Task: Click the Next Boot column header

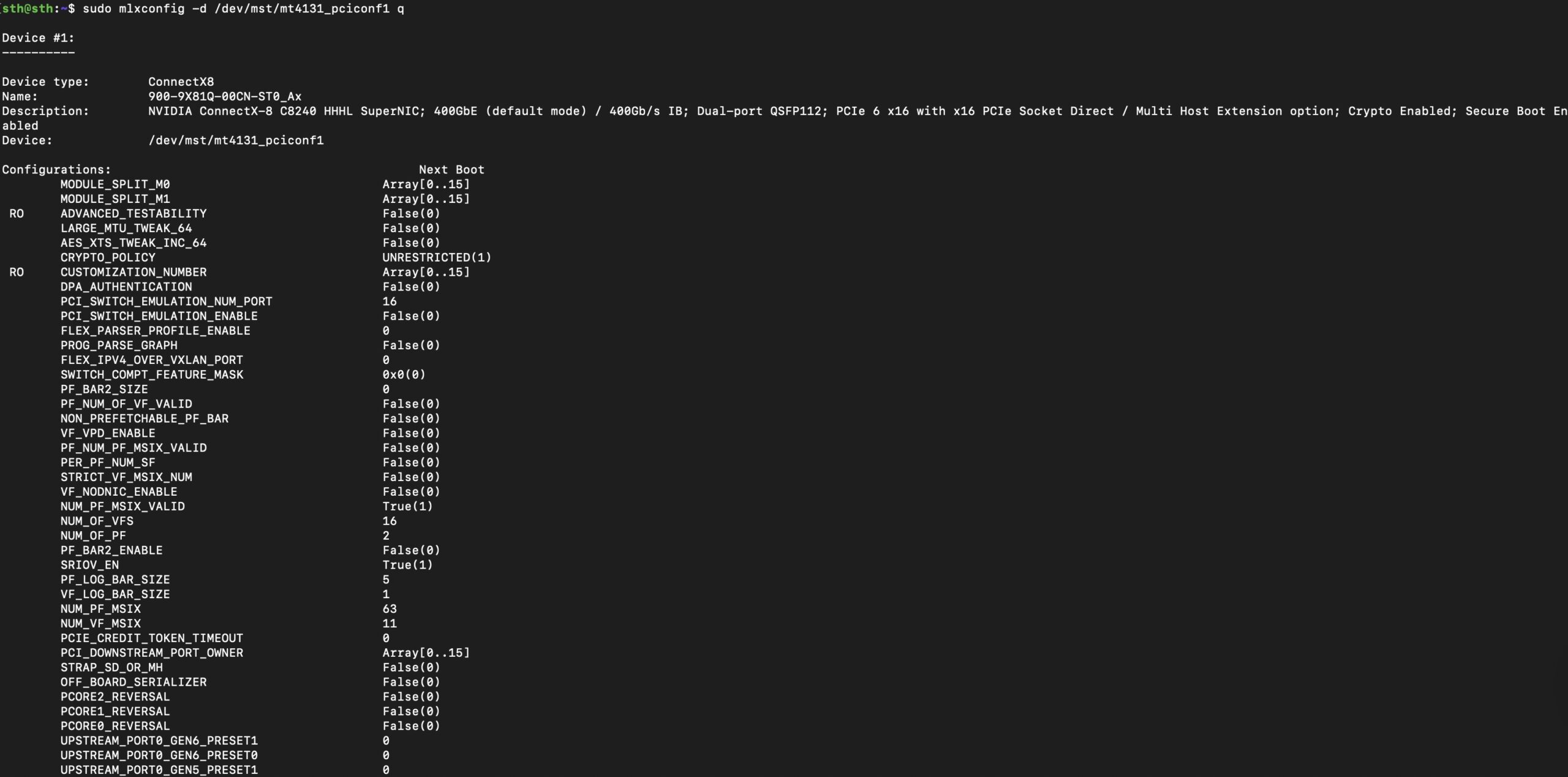Action: (x=451, y=170)
